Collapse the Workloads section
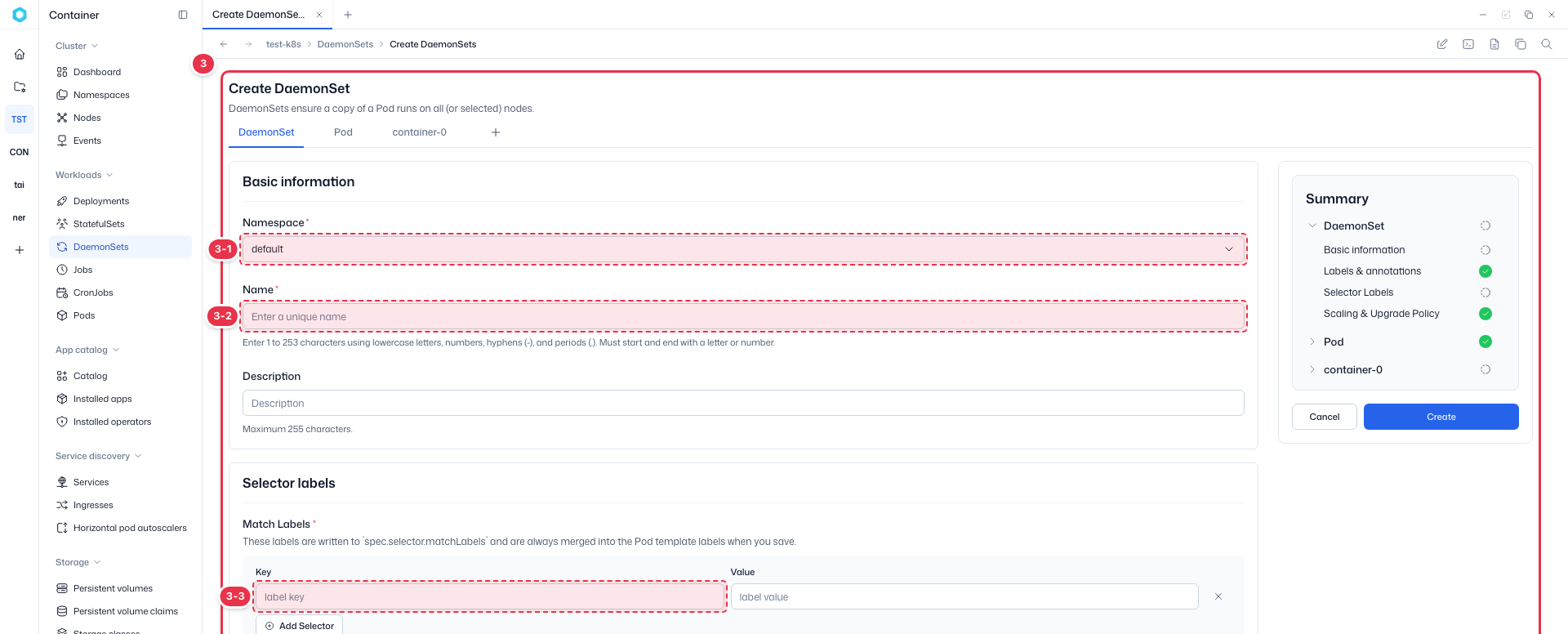The width and height of the screenshot is (1568, 634). click(x=84, y=175)
